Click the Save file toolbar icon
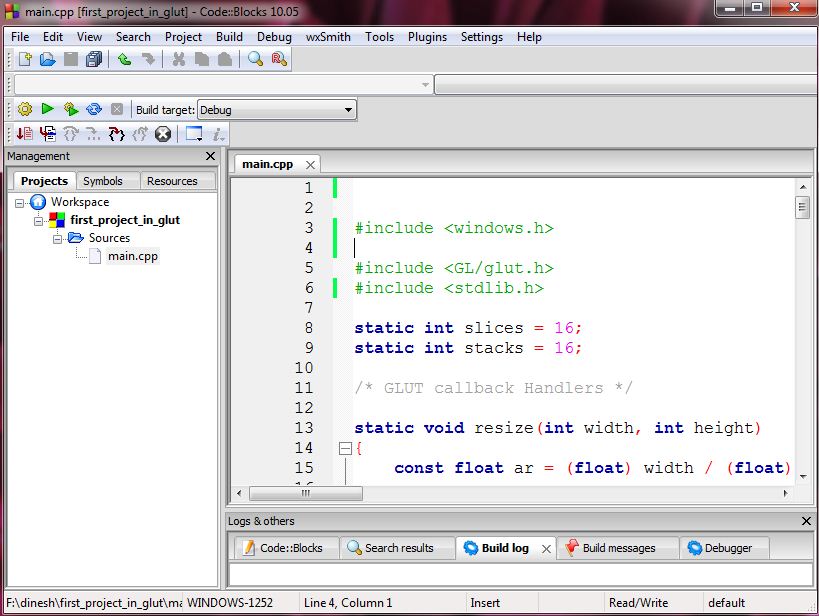Viewport: 819px width, 616px height. (71, 59)
